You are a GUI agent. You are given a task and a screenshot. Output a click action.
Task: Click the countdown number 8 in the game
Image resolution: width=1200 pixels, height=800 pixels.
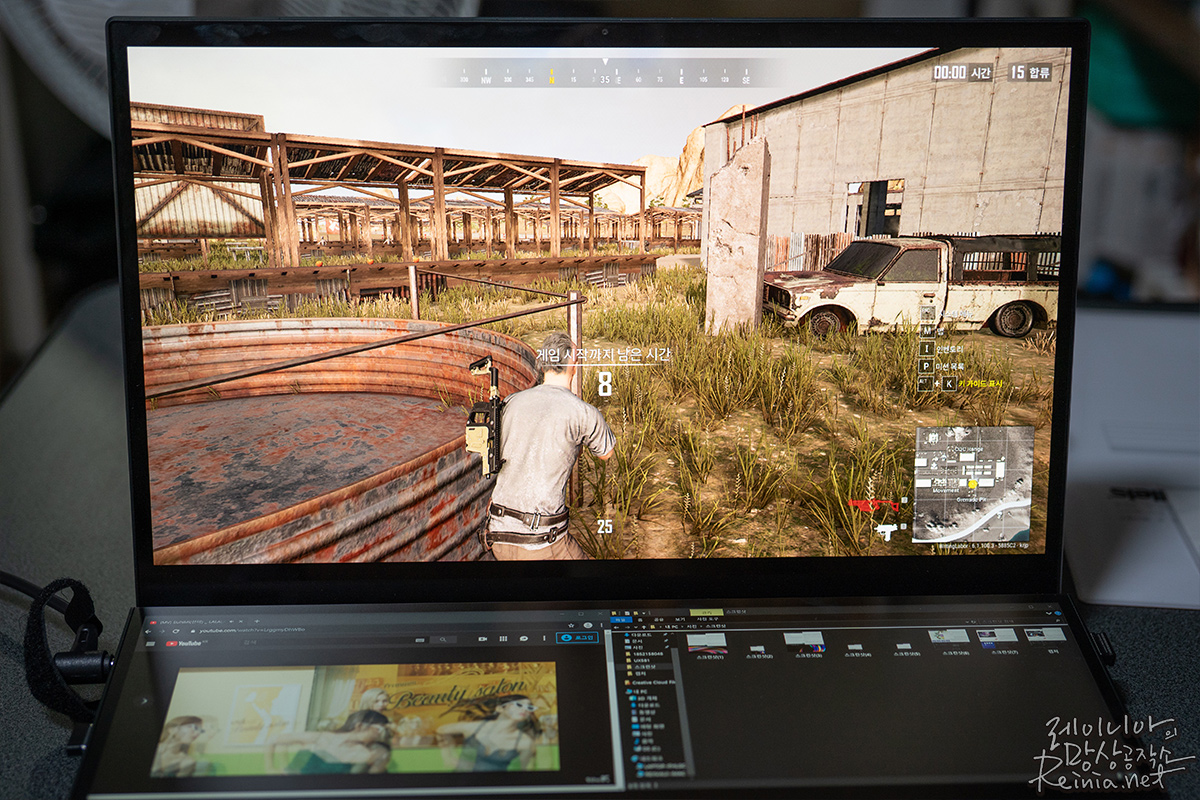(x=604, y=384)
